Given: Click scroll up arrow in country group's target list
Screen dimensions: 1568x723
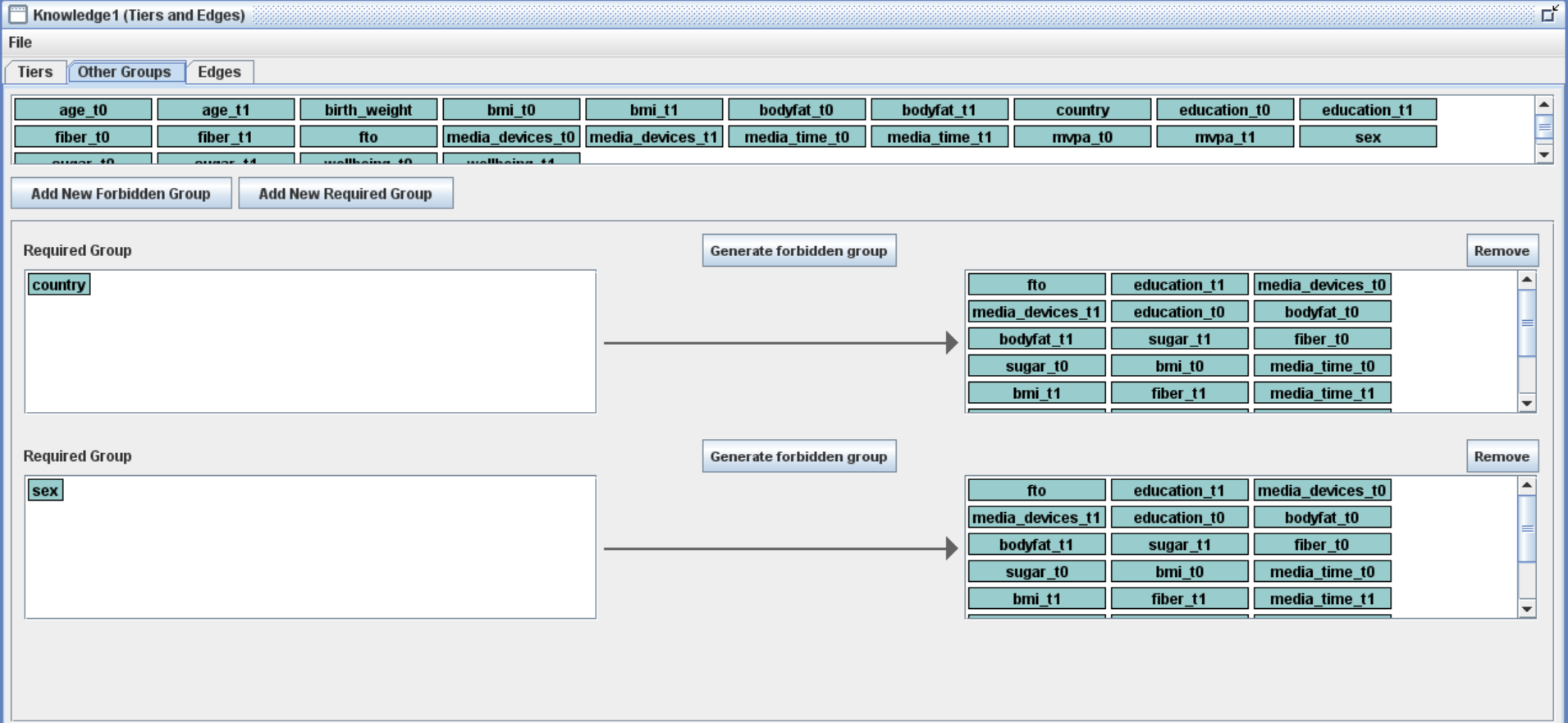Looking at the screenshot, I should (1526, 280).
